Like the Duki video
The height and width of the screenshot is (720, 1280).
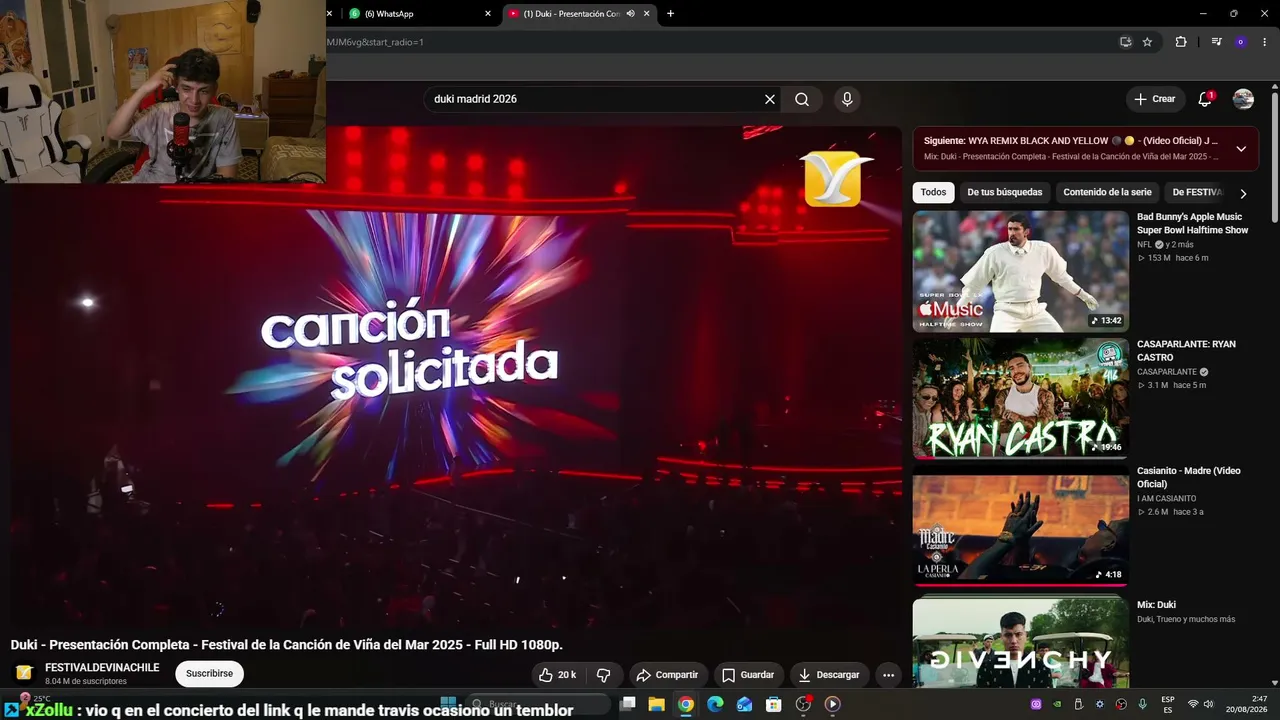pyautogui.click(x=558, y=675)
